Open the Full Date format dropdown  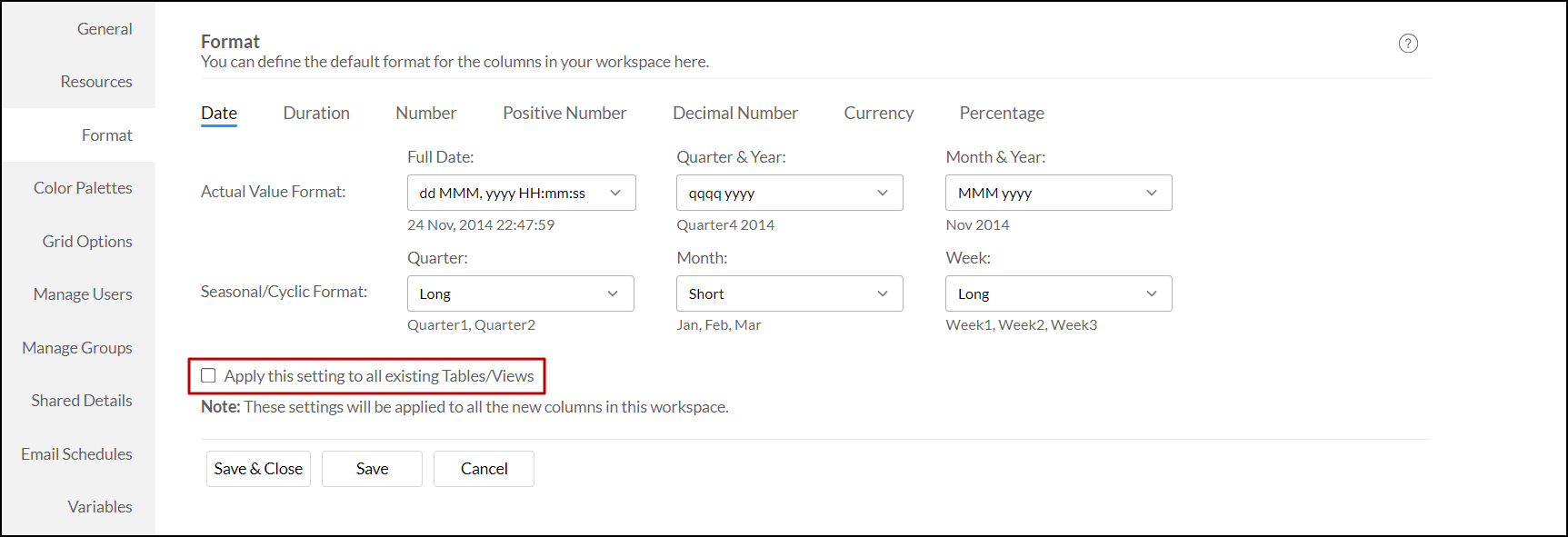[x=521, y=193]
